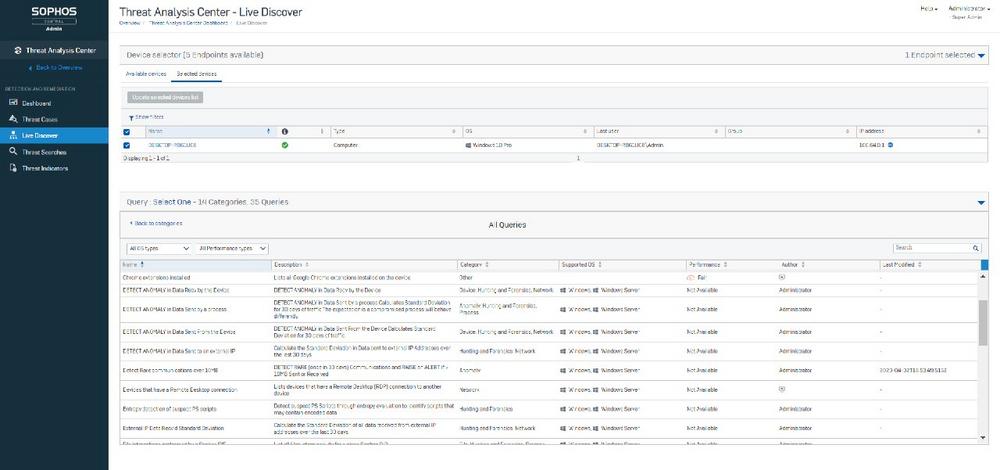This screenshot has width=1000, height=470.
Task: Click the Group column header in device table
Action: 790,131
